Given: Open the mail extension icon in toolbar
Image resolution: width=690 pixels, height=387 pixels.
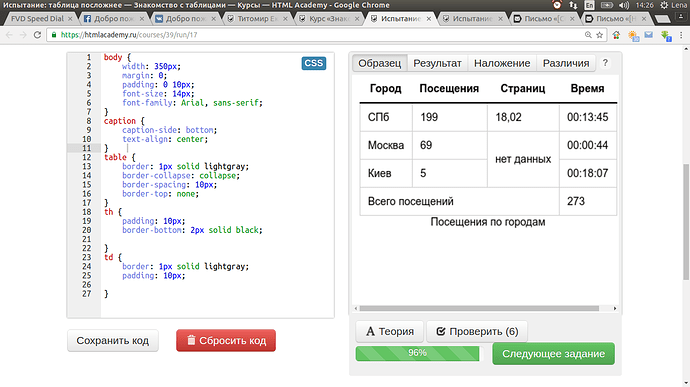Looking at the screenshot, I should [649, 35].
